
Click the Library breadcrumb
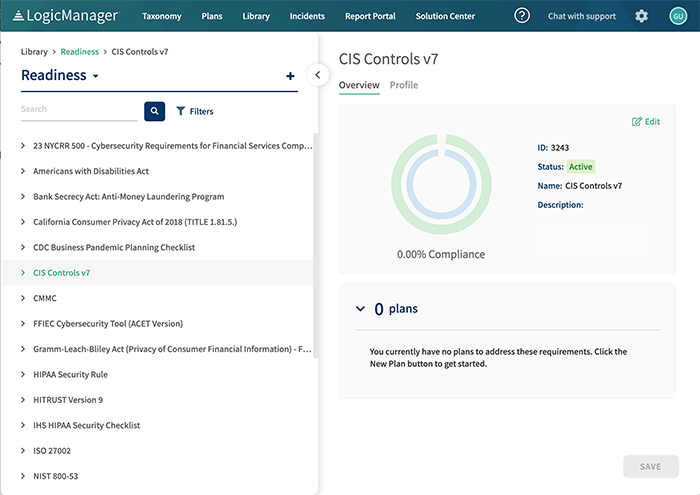click(34, 52)
